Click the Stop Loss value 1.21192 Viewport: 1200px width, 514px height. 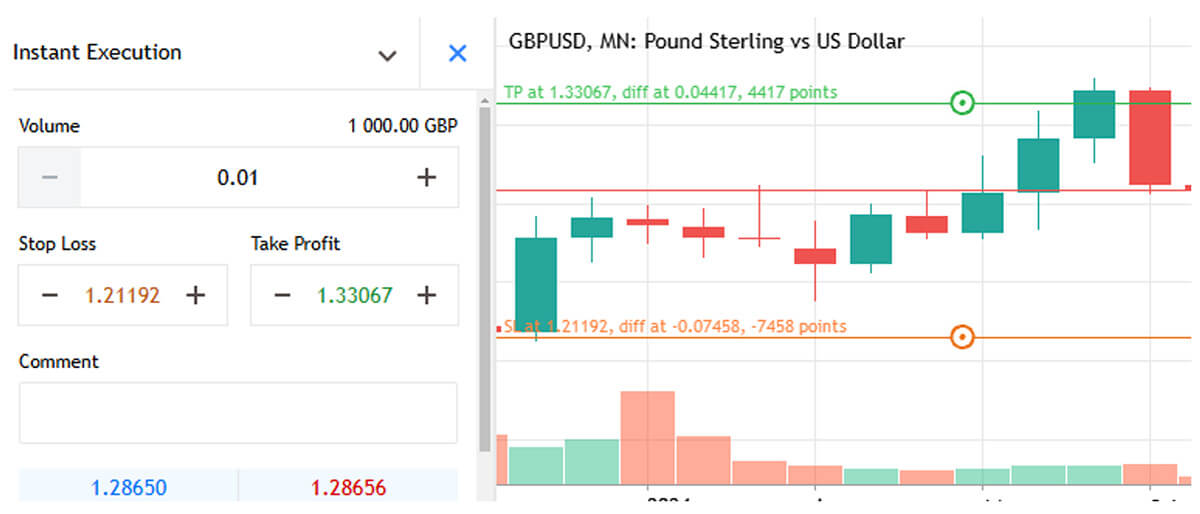click(122, 295)
